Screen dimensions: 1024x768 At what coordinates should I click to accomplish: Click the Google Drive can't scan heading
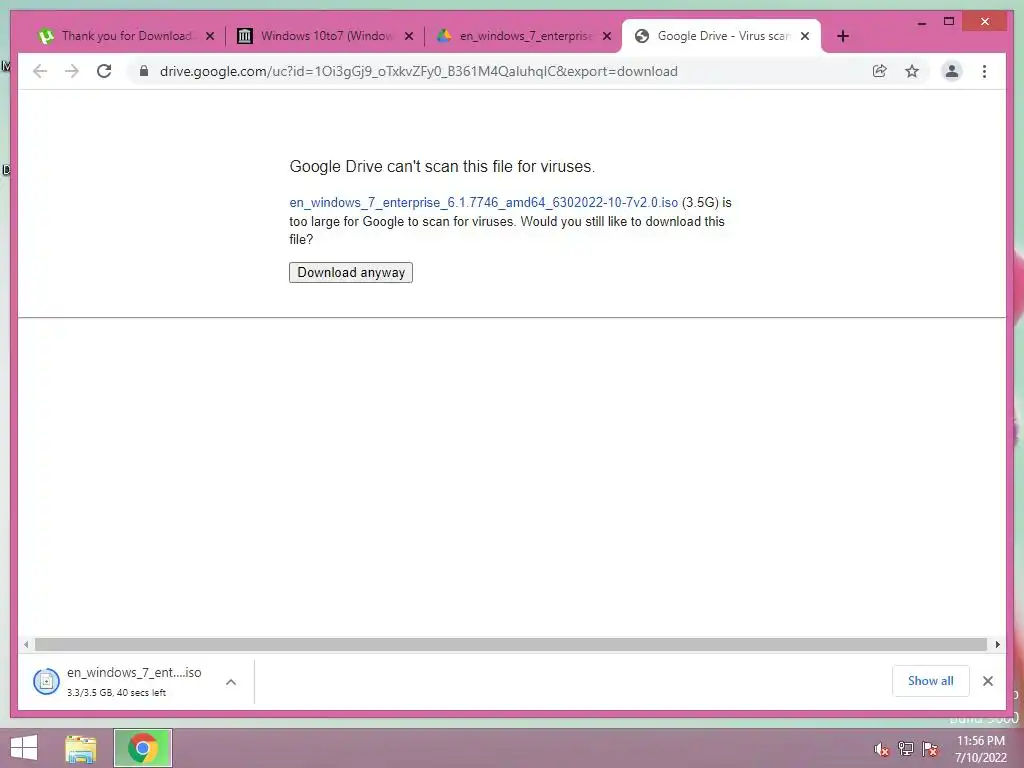pos(442,167)
